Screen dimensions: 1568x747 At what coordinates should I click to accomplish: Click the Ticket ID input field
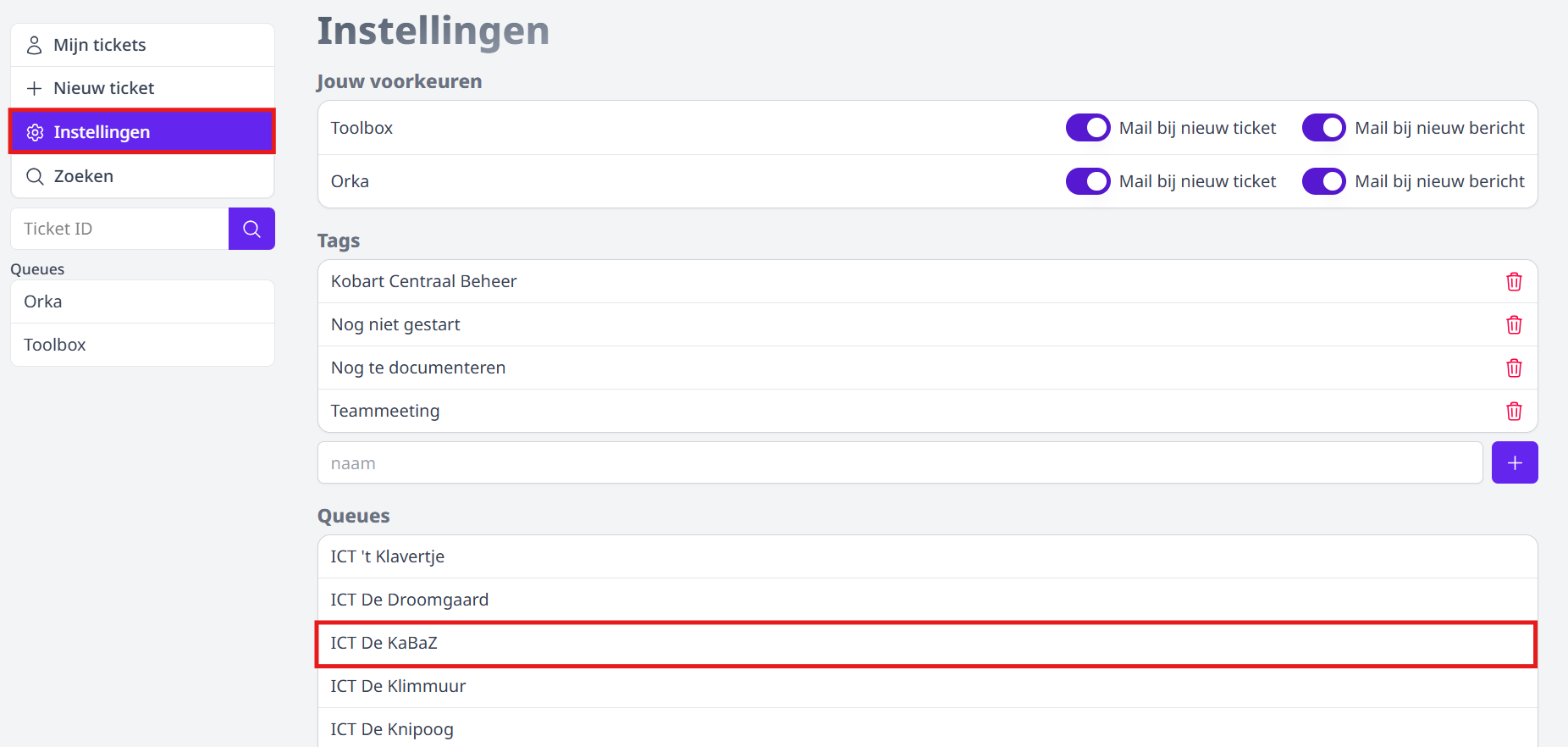tap(119, 228)
